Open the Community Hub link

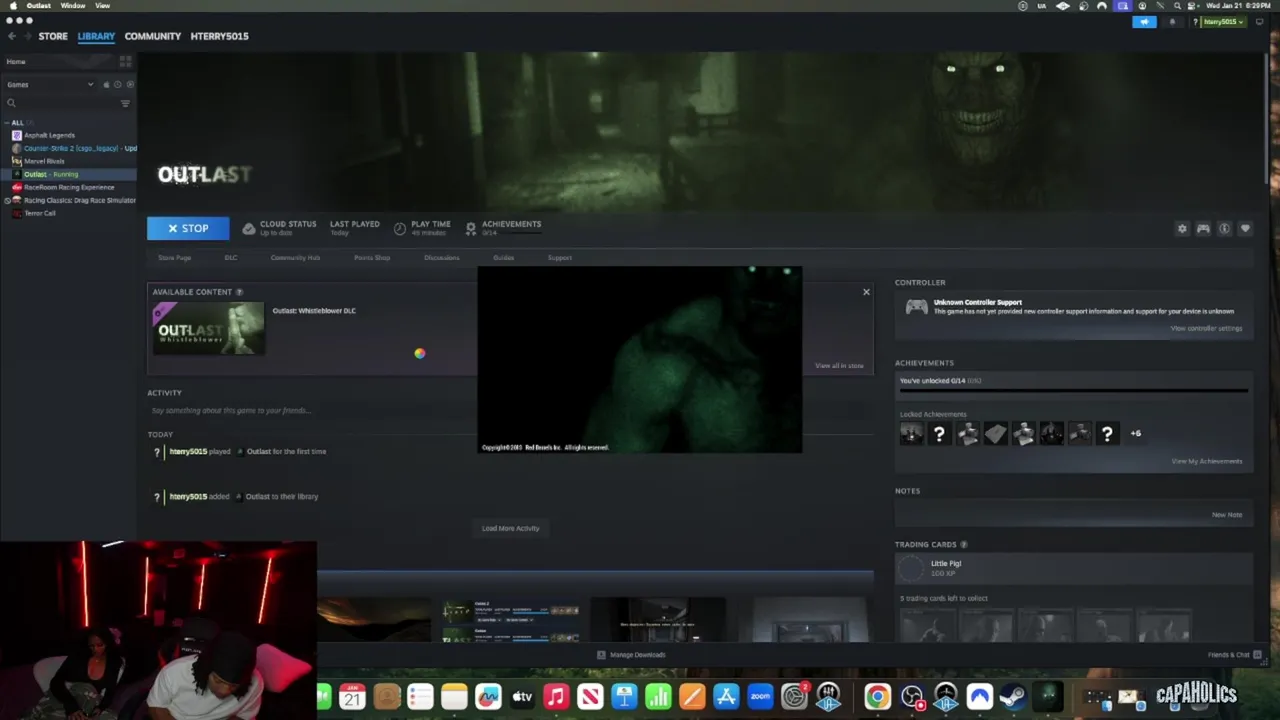click(295, 258)
